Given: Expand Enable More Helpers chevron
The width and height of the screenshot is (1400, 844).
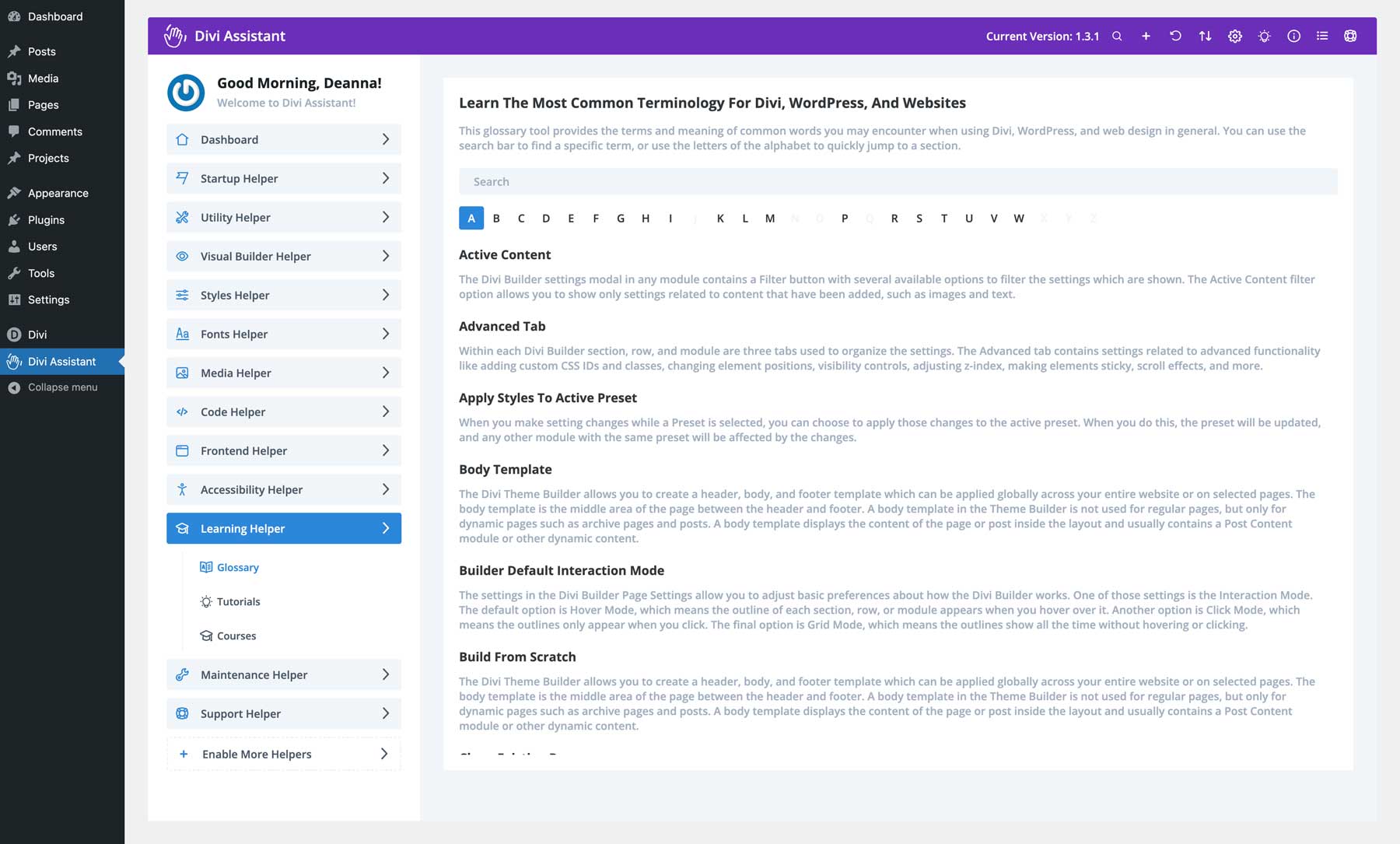Looking at the screenshot, I should [x=384, y=754].
